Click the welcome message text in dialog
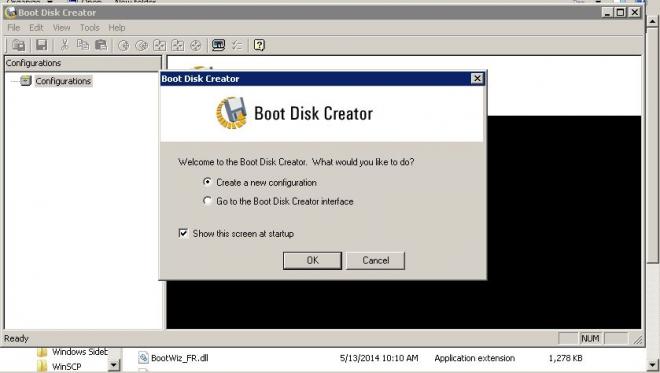The width and height of the screenshot is (660, 373). [x=296, y=162]
